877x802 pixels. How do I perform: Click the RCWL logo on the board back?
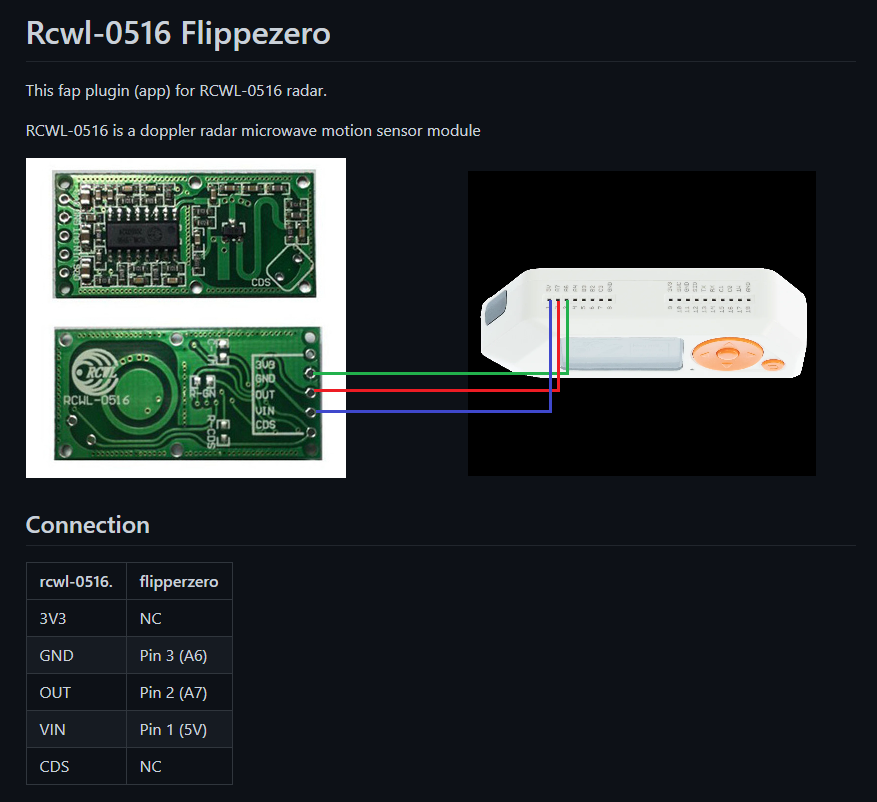[96, 372]
